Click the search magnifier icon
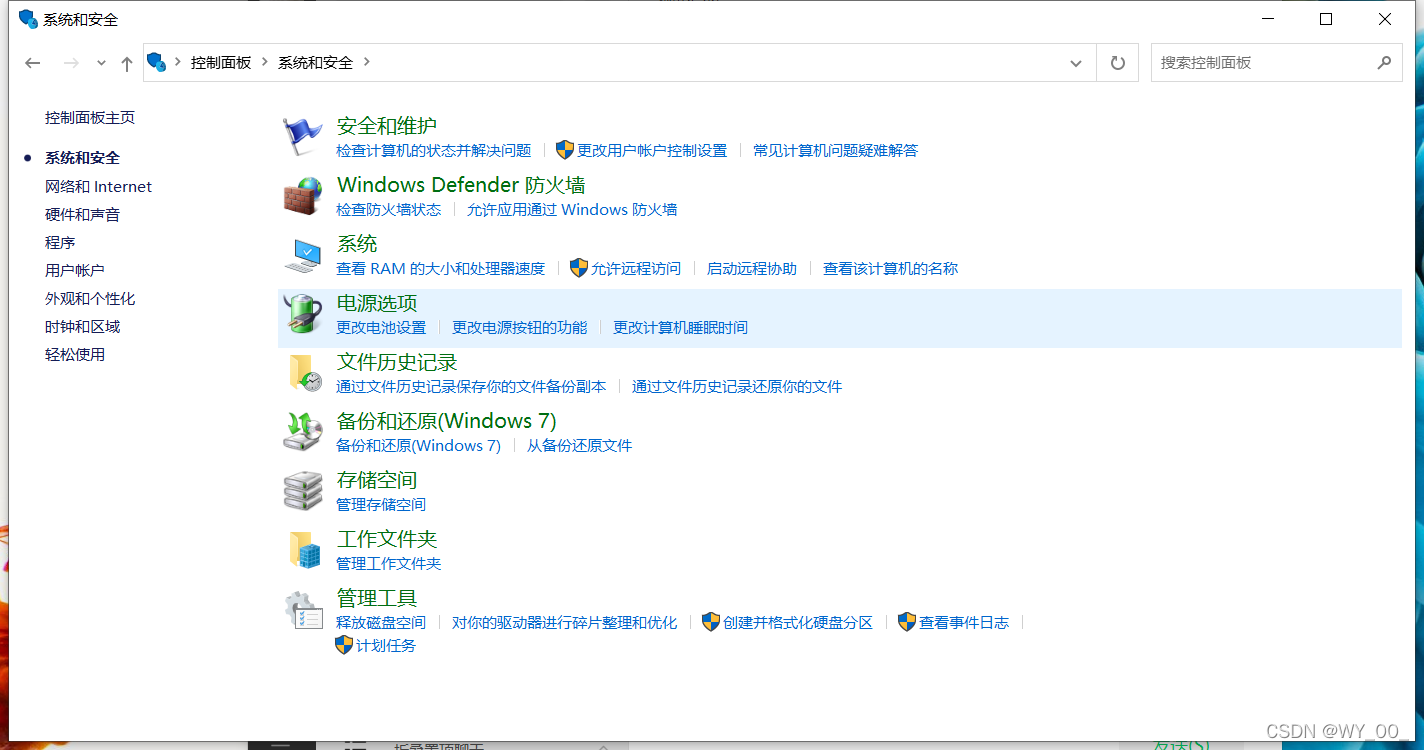Image resolution: width=1424 pixels, height=750 pixels. (x=1384, y=62)
